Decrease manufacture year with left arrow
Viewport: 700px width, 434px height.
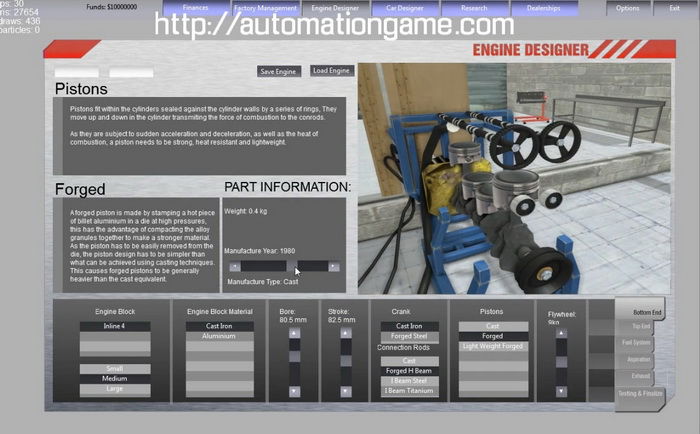235,267
